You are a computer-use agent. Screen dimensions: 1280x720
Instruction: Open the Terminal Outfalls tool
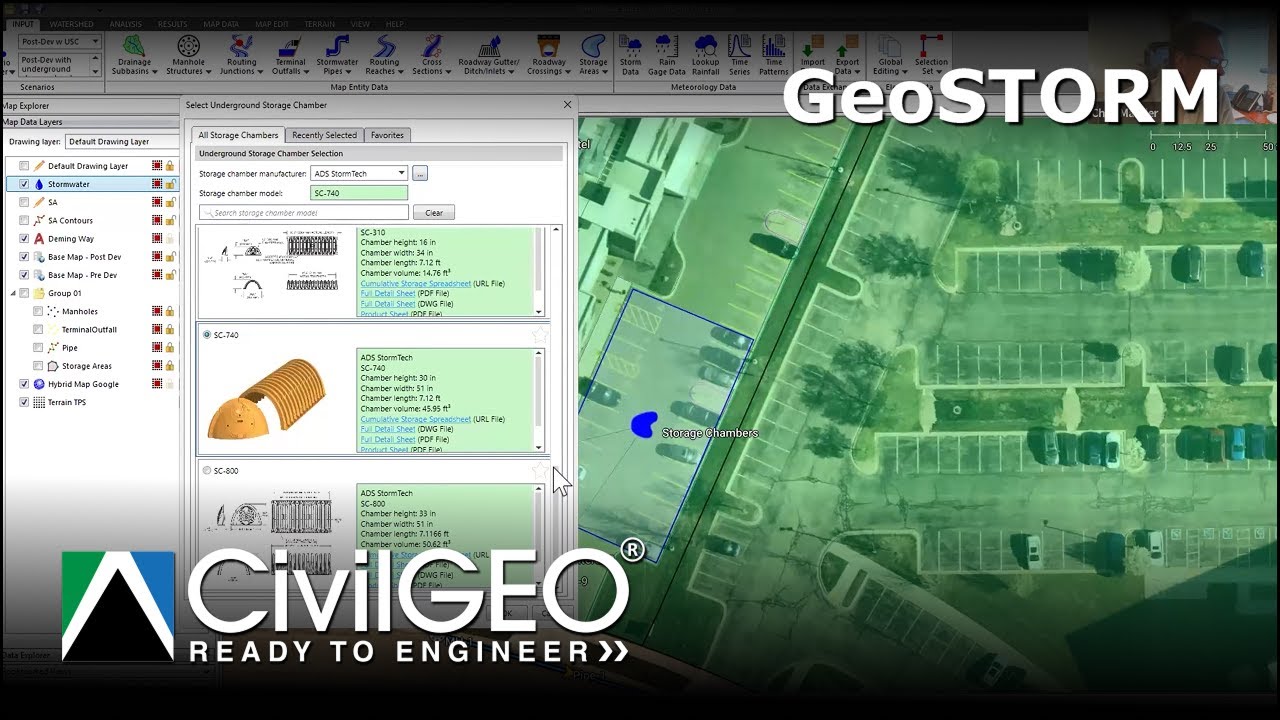point(290,55)
